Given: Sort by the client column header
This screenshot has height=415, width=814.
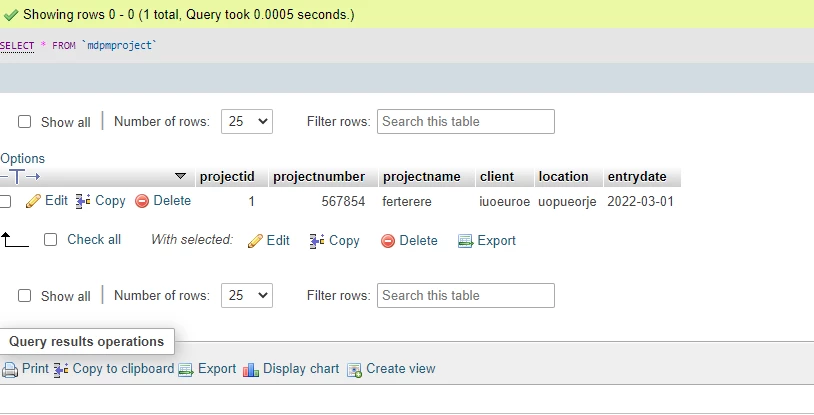Looking at the screenshot, I should click(497, 177).
